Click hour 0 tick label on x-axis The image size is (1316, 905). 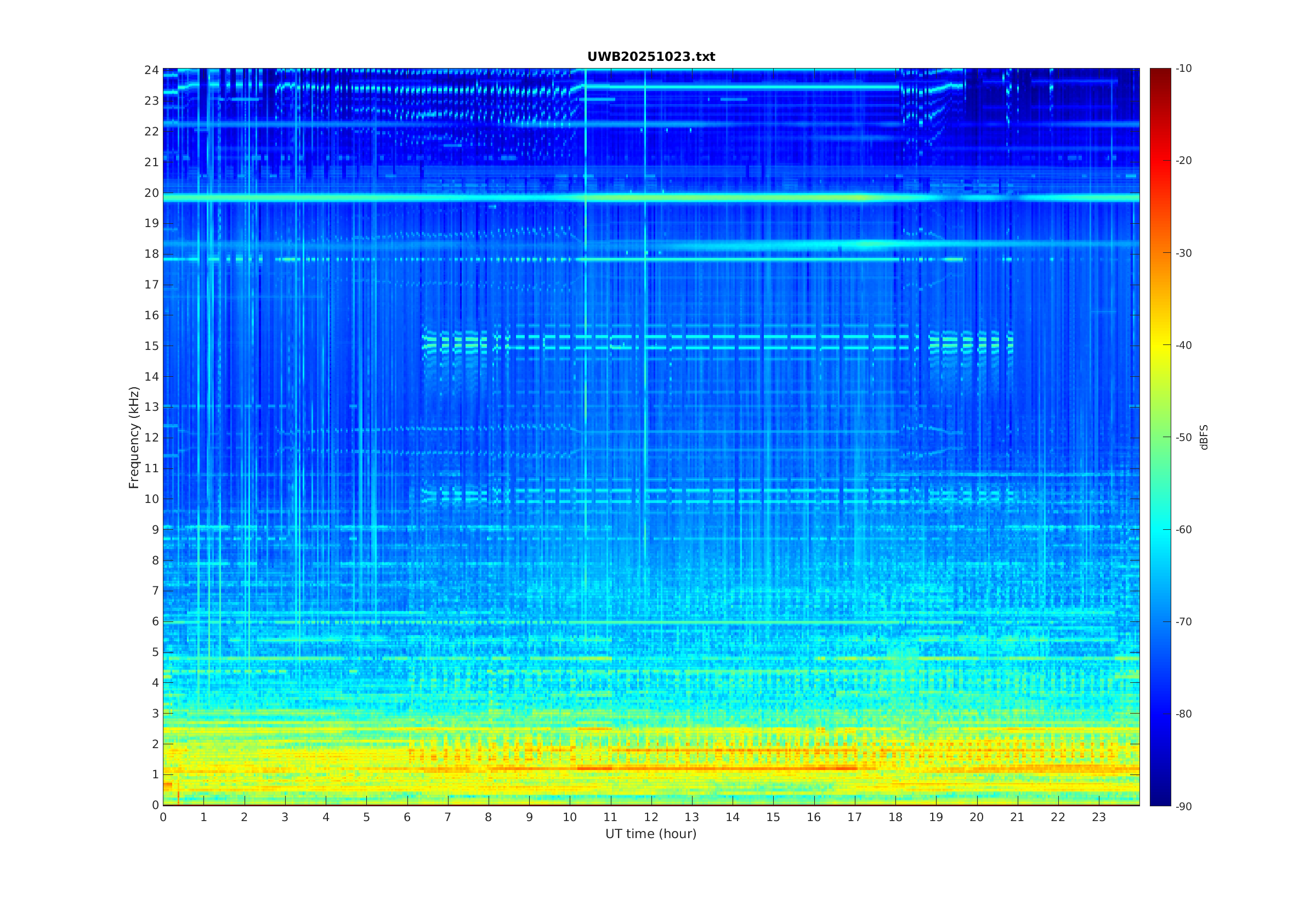click(x=163, y=817)
